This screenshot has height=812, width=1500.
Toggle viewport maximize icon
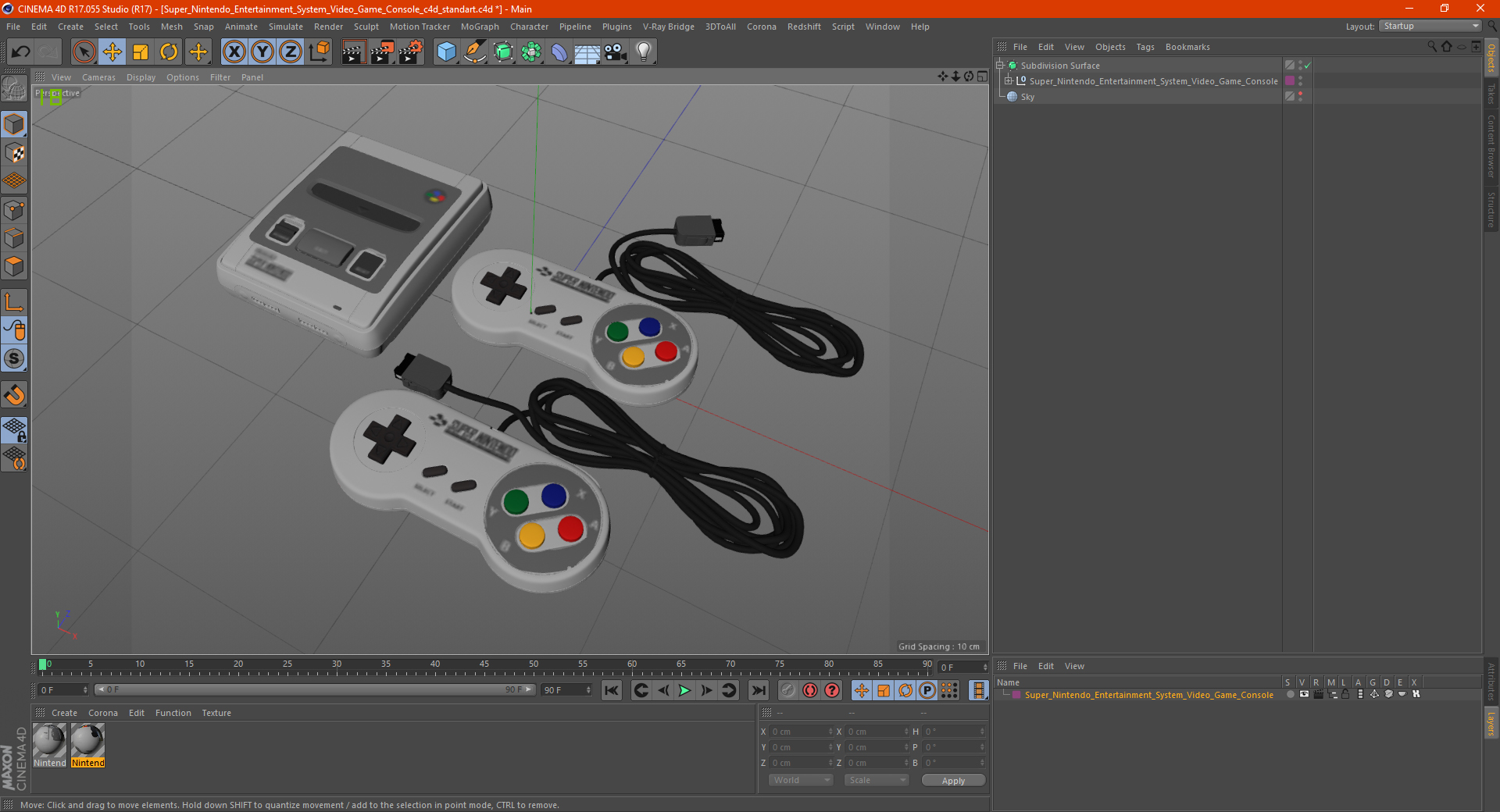982,77
